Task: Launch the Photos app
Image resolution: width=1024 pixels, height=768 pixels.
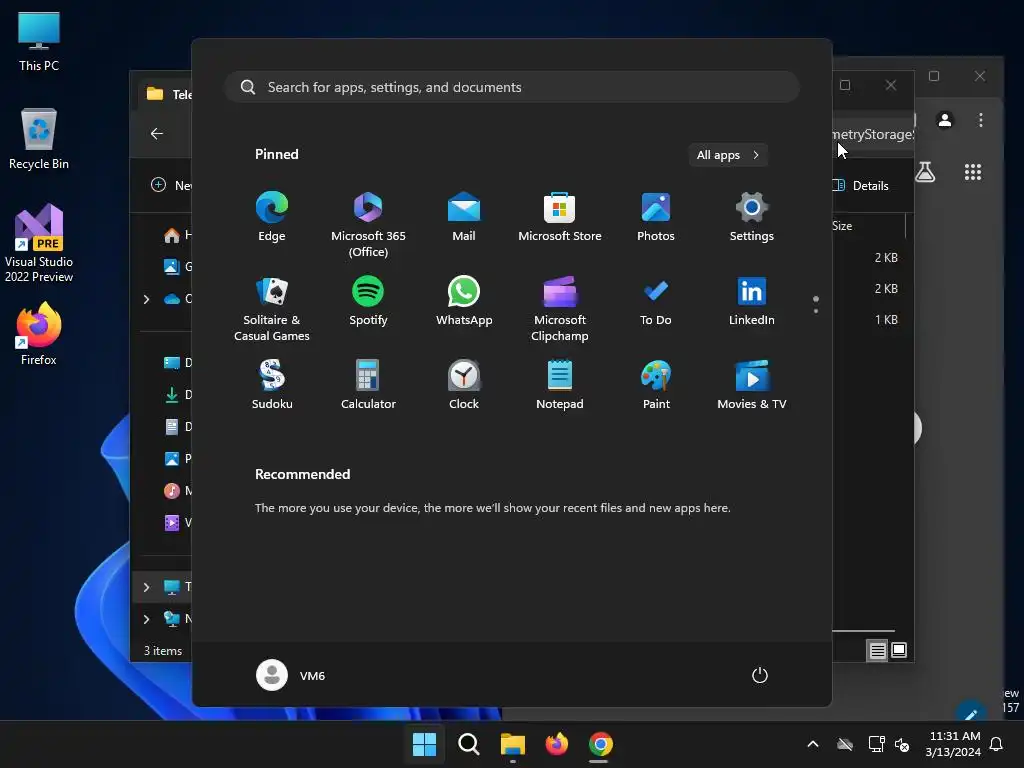Action: [656, 217]
